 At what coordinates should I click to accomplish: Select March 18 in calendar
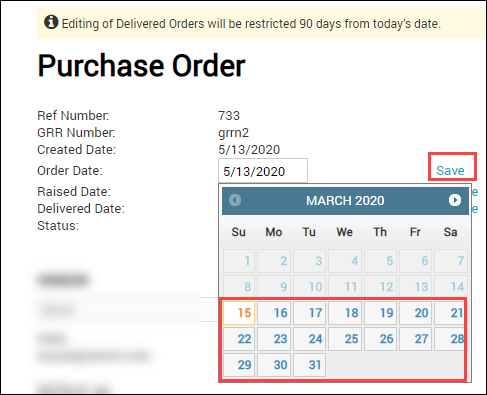[x=345, y=313]
